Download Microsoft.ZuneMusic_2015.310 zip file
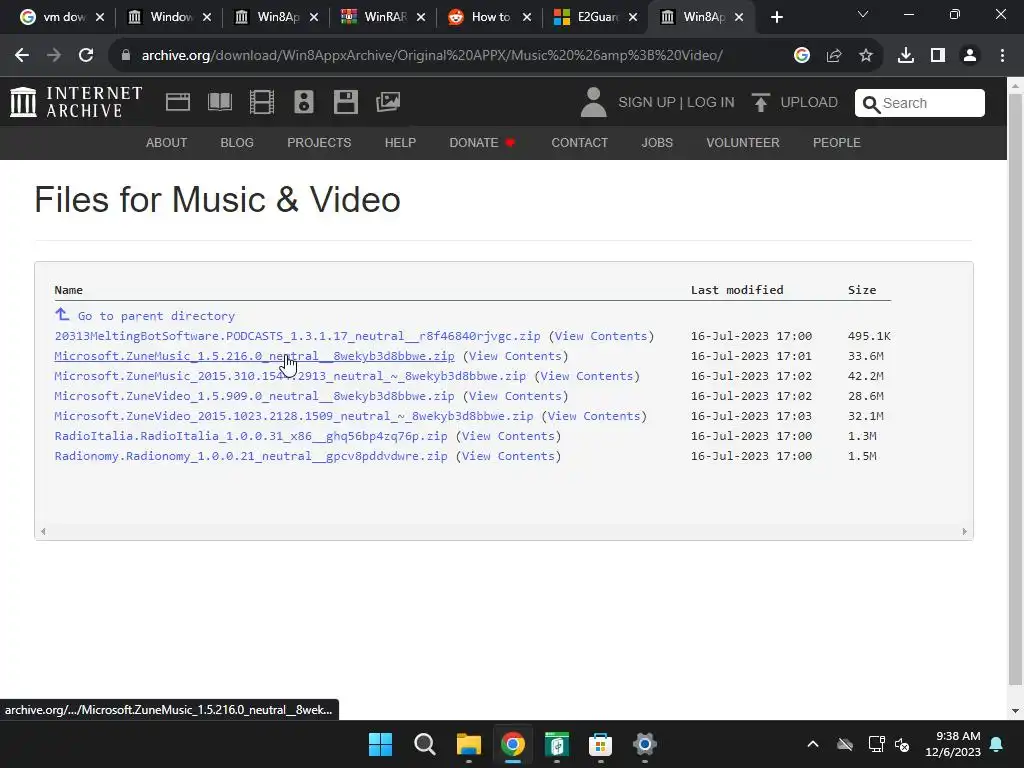The width and height of the screenshot is (1024, 768). pos(290,376)
